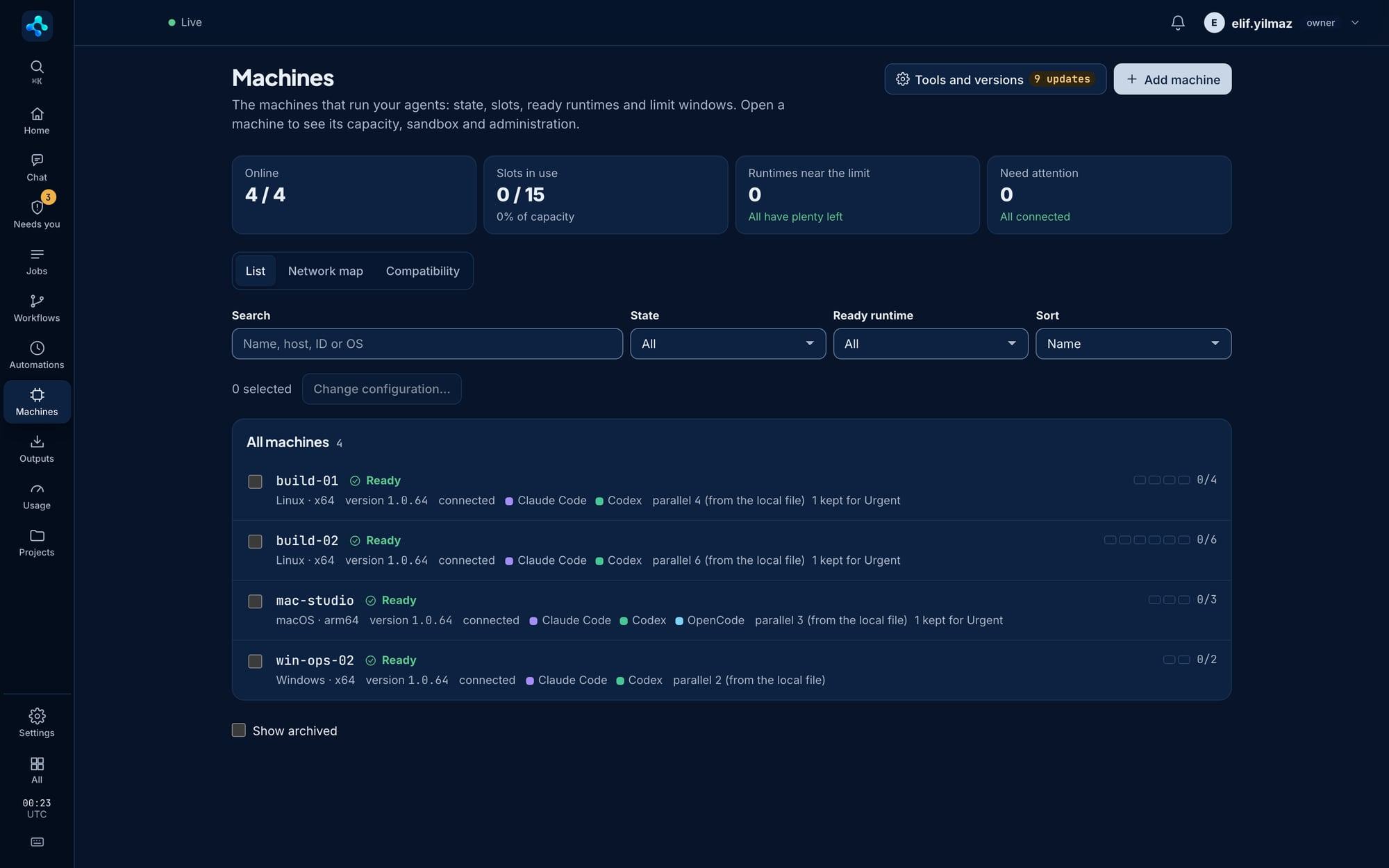1389x868 pixels.
Task: Click the OpenCode runtime on mac-studio
Action: (x=710, y=620)
